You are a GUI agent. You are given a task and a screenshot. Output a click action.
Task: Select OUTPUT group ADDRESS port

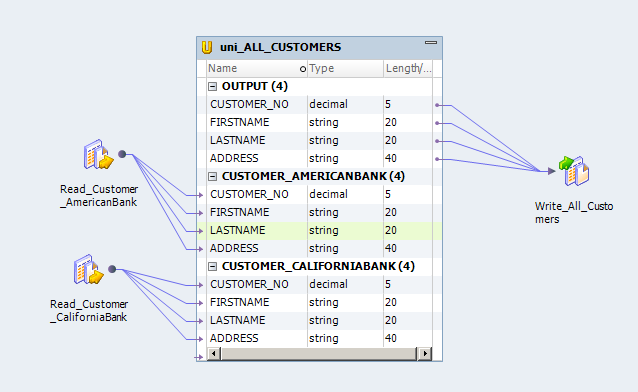(319, 158)
